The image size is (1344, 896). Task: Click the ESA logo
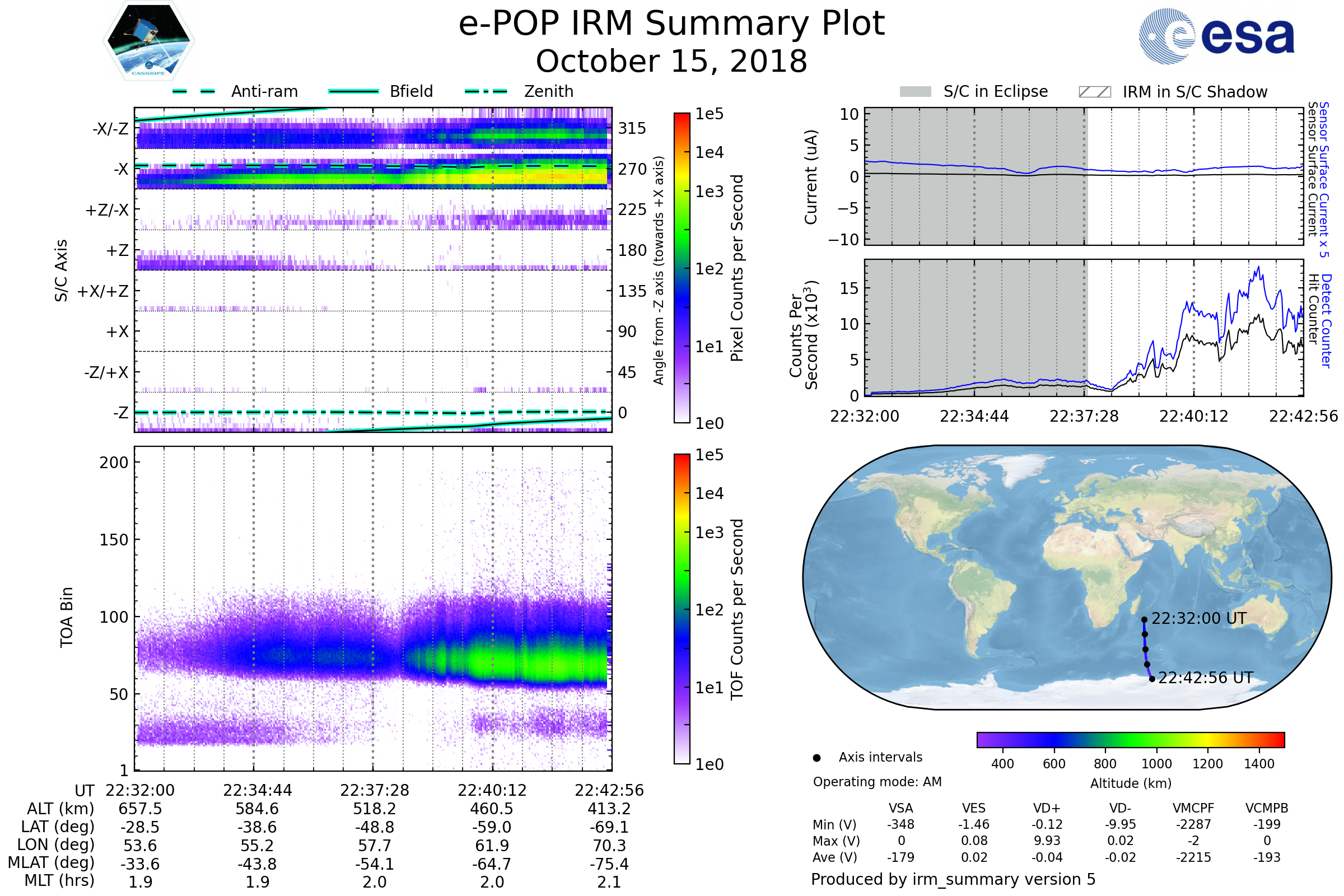1216,36
